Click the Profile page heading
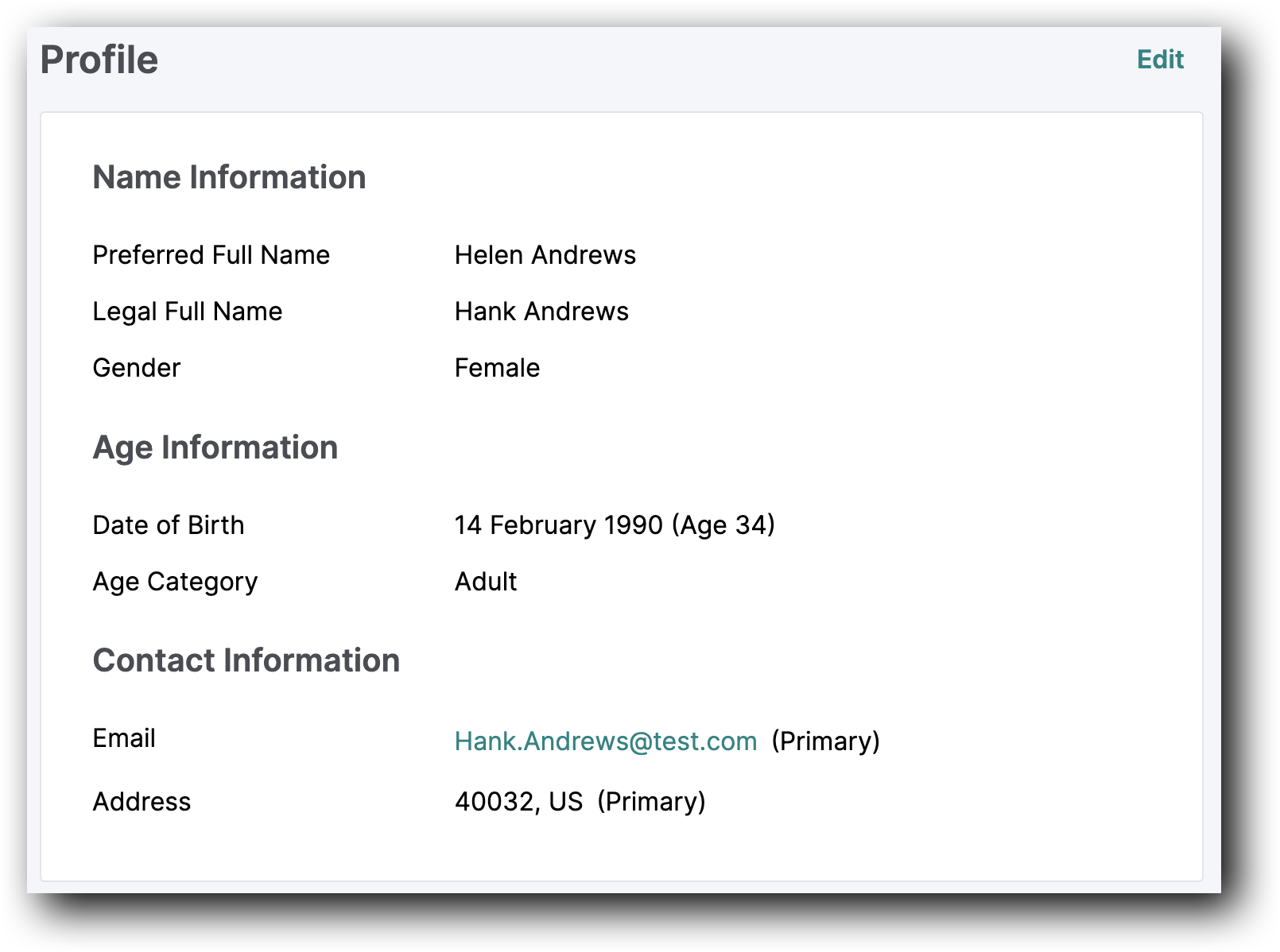The width and height of the screenshot is (1280, 952). click(x=99, y=60)
